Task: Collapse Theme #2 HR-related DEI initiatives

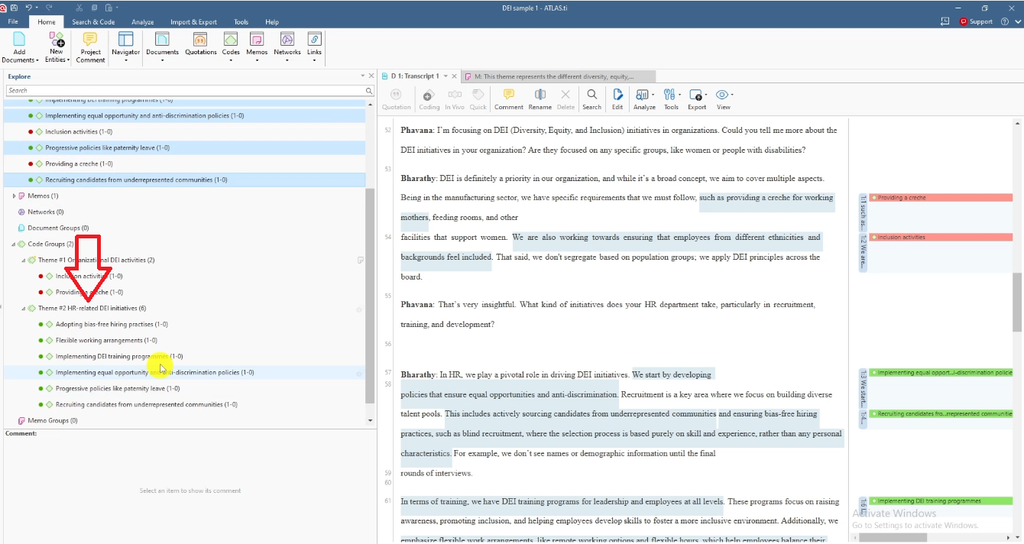Action: coord(24,308)
